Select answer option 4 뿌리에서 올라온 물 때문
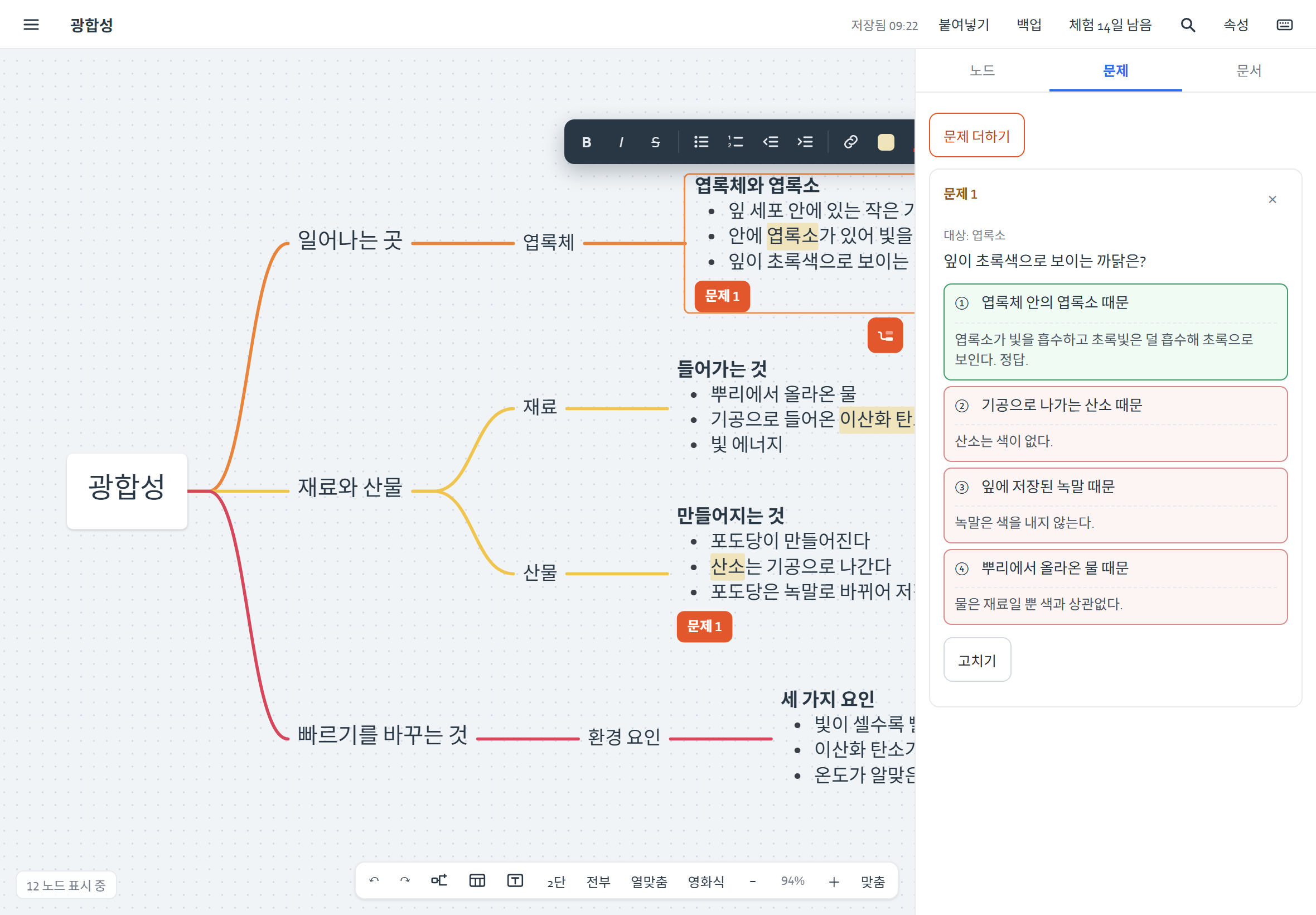This screenshot has height=915, width=1316. [x=1115, y=587]
